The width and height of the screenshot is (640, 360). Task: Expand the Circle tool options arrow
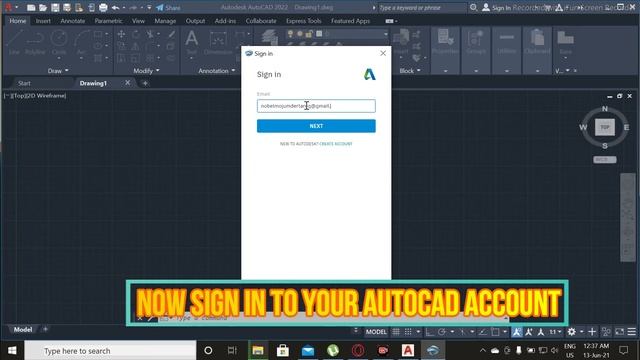pos(59,58)
